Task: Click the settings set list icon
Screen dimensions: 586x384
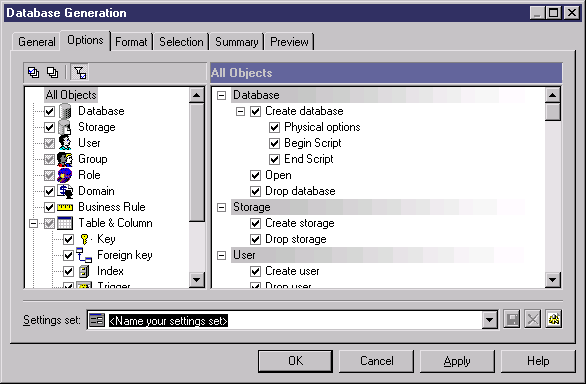Action: [x=97, y=320]
